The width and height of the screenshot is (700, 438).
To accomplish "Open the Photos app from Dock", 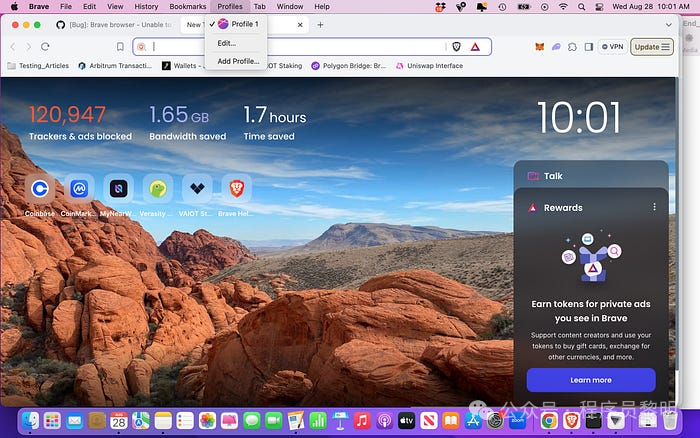I will click(208, 421).
